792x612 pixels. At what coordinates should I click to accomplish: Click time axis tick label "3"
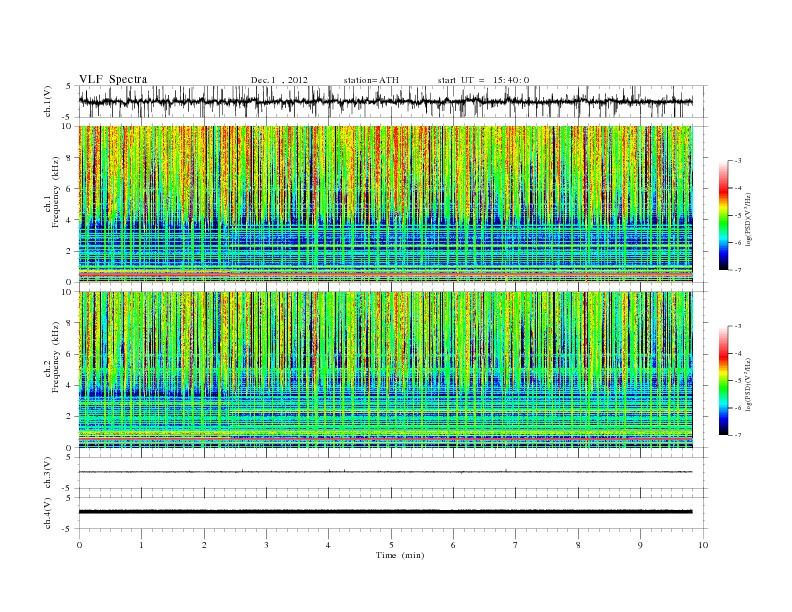tap(266, 545)
